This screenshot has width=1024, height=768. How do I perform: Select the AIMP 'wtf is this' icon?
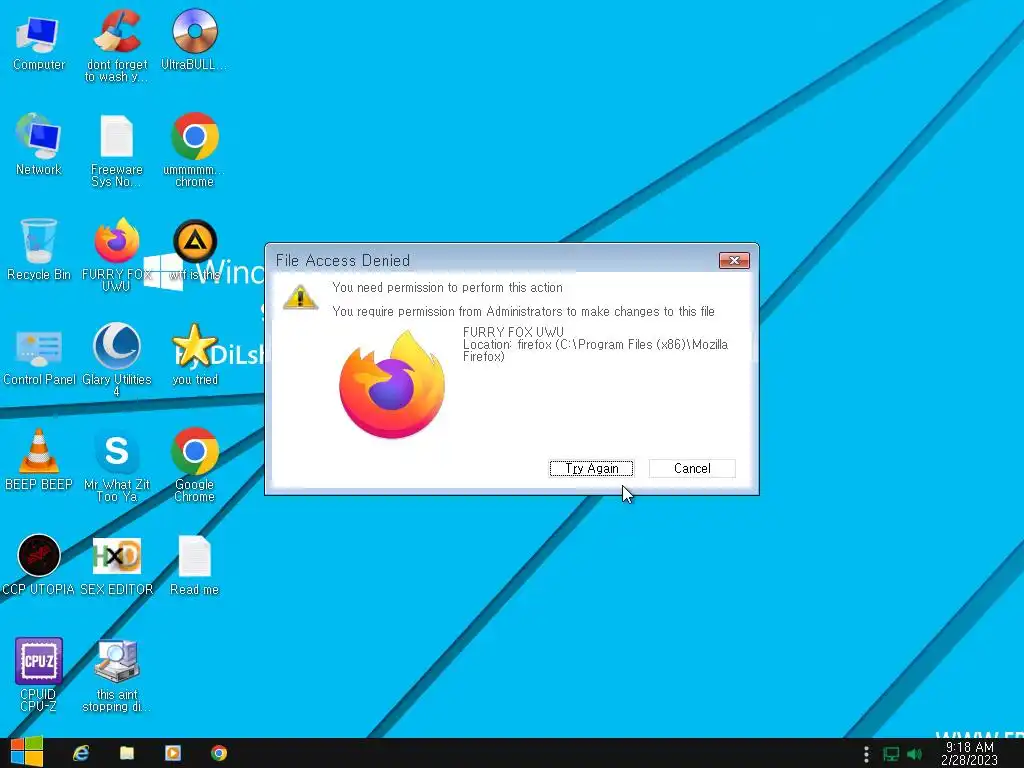[x=195, y=251]
